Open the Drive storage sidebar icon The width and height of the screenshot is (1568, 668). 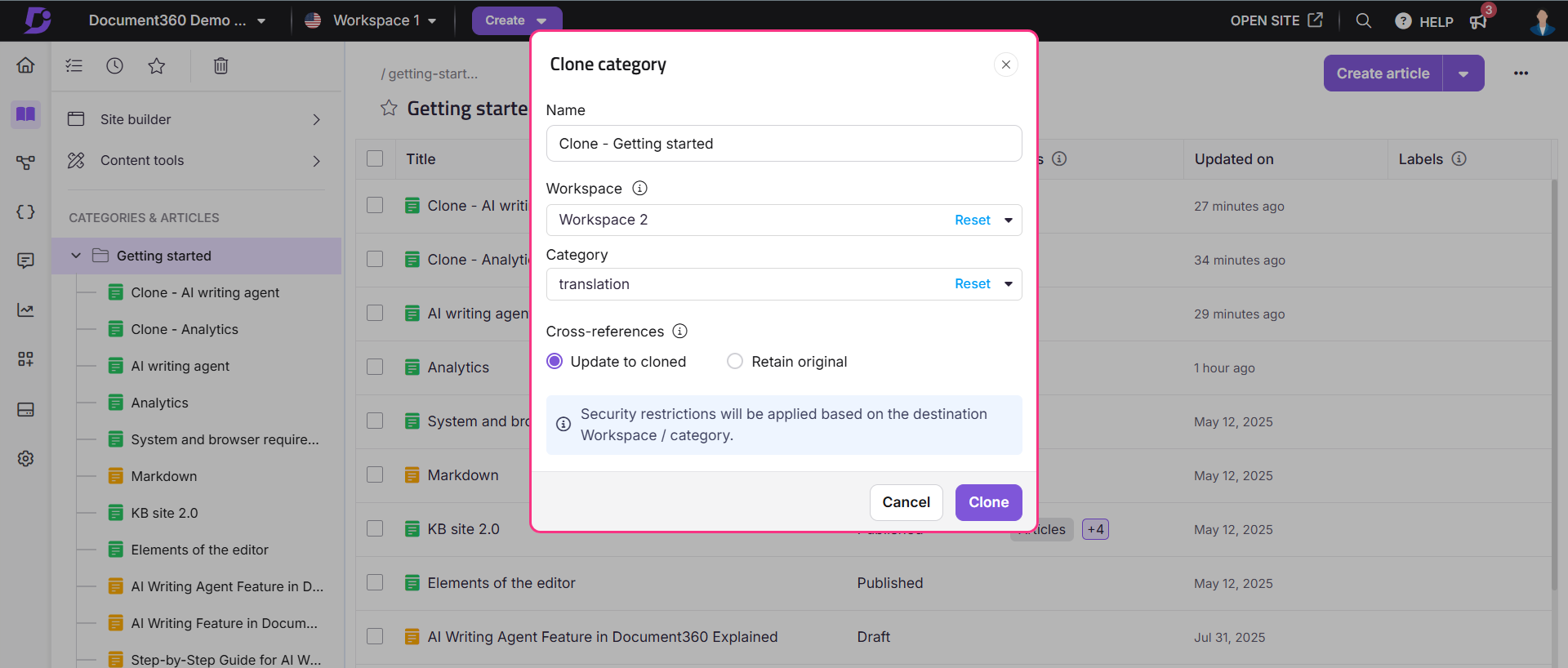tap(26, 409)
